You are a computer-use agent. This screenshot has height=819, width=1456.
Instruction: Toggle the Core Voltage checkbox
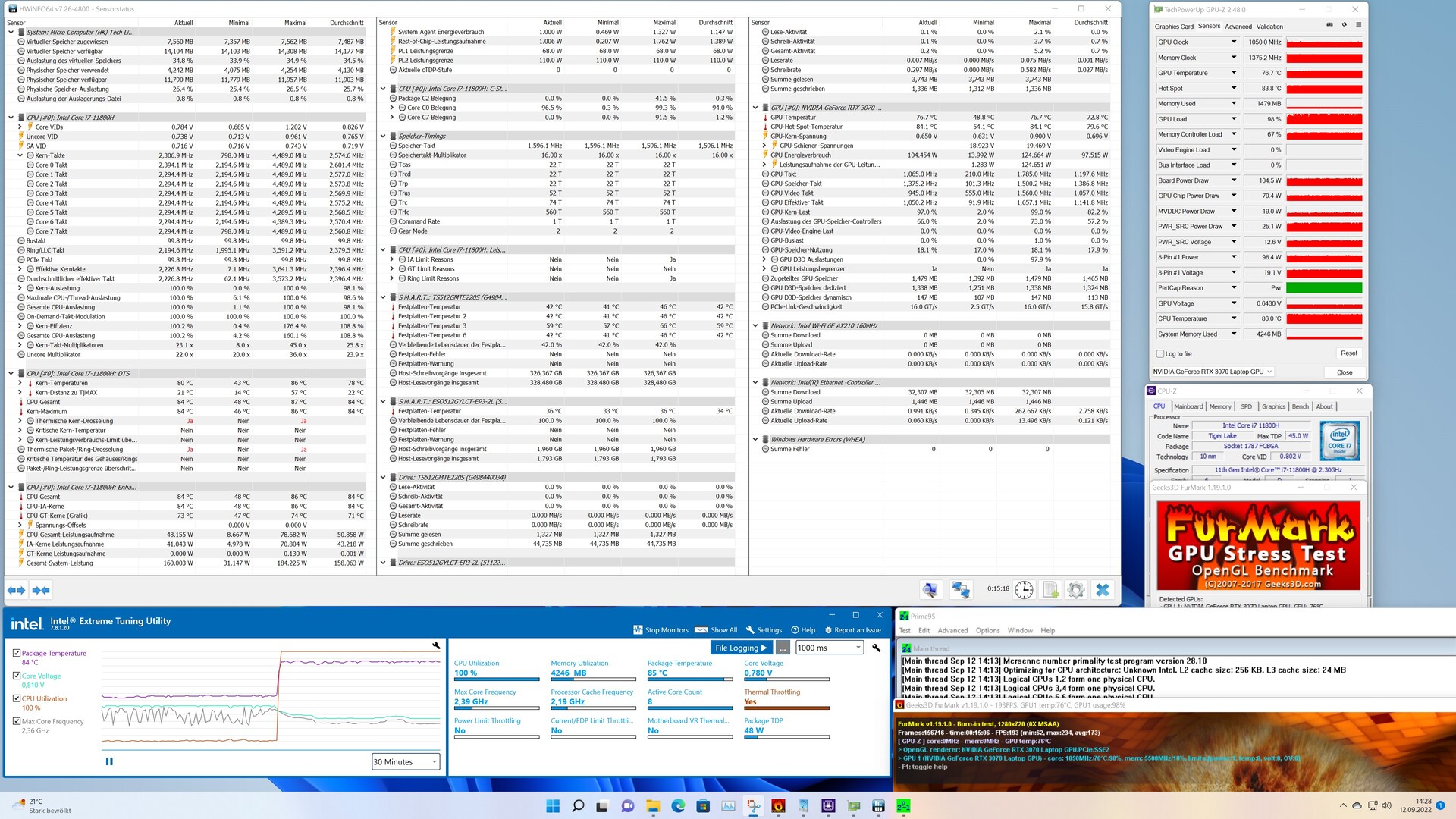click(x=17, y=676)
